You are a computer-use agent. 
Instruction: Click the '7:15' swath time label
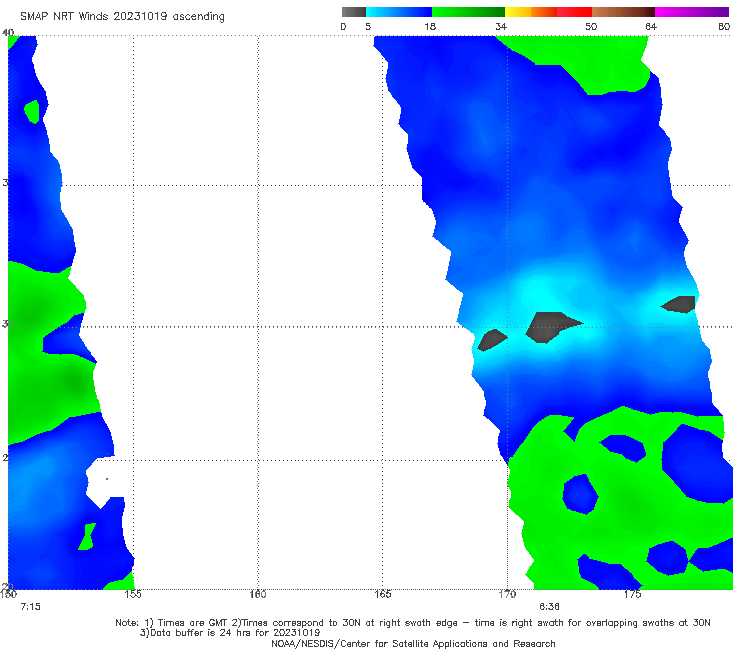(31, 607)
